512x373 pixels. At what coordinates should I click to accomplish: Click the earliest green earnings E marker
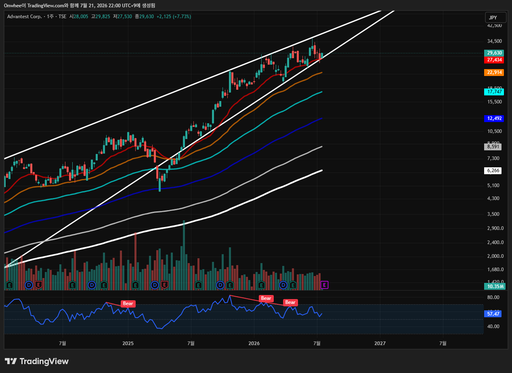pos(9,285)
